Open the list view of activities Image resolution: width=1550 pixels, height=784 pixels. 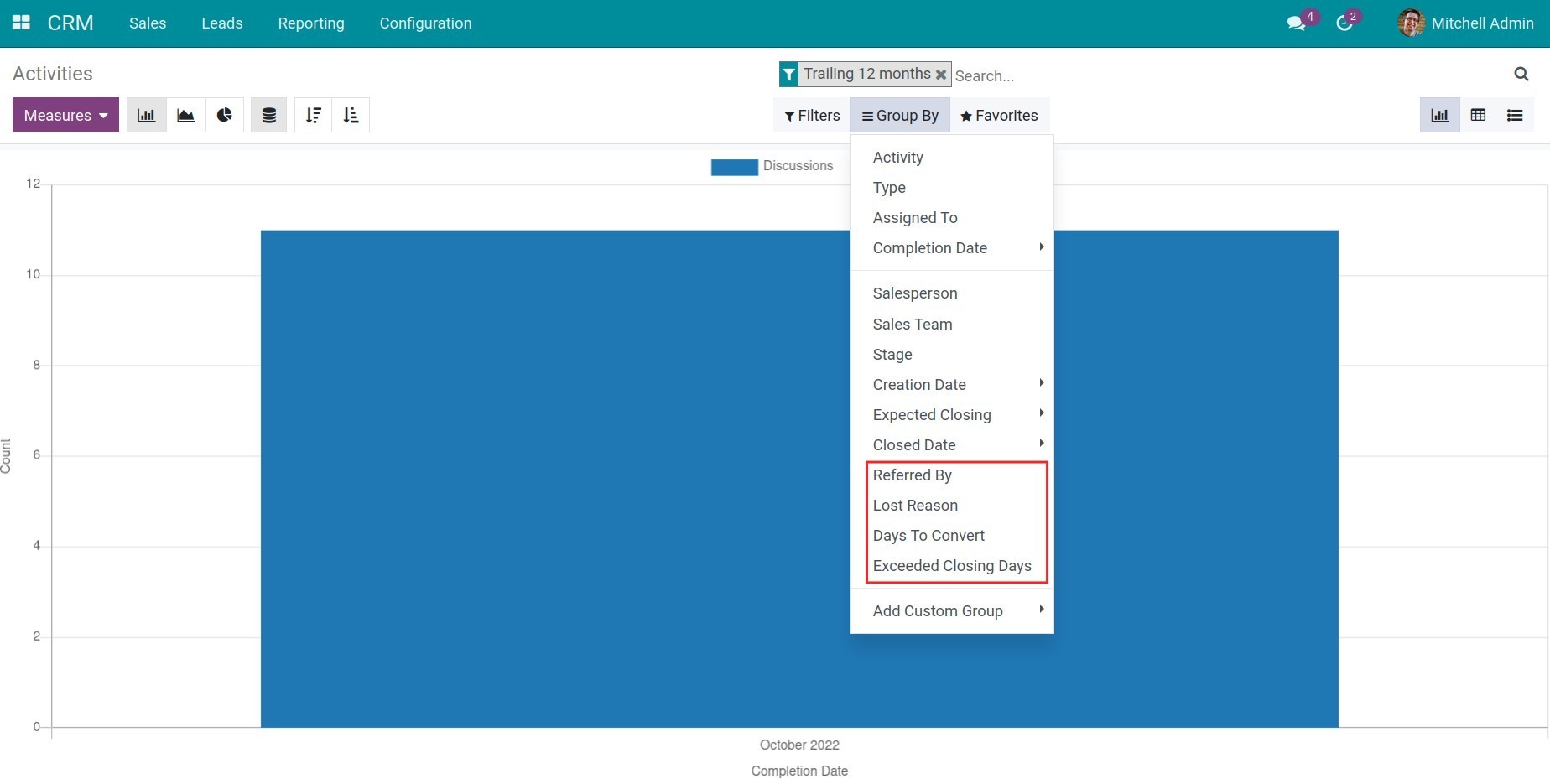pos(1515,115)
